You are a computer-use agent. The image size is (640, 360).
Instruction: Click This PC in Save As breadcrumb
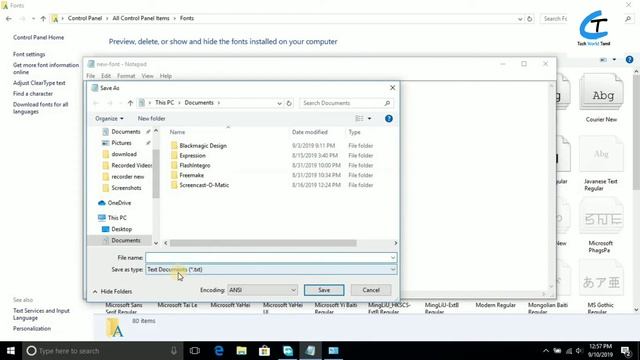(164, 103)
